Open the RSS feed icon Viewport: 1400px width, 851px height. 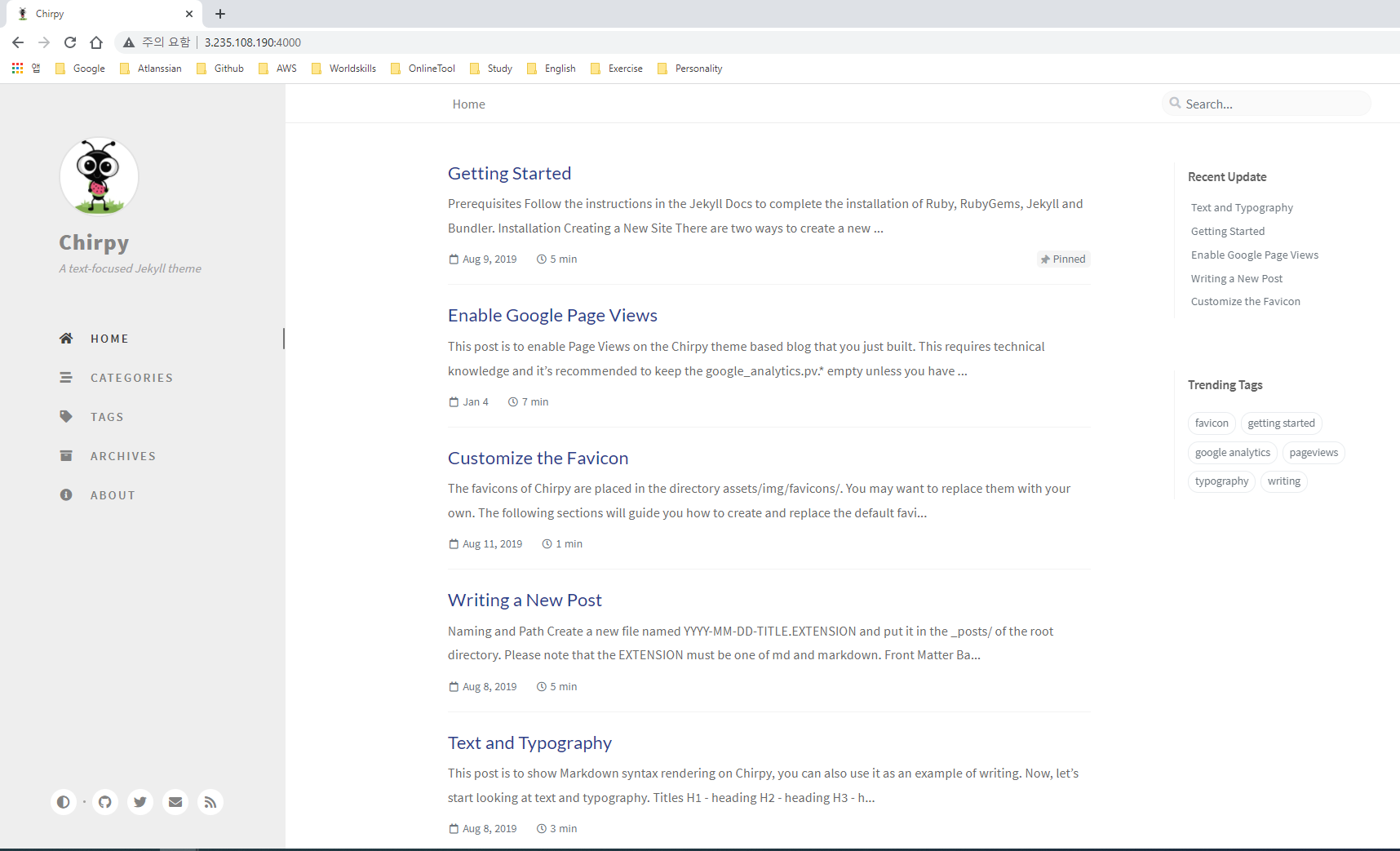click(x=210, y=802)
